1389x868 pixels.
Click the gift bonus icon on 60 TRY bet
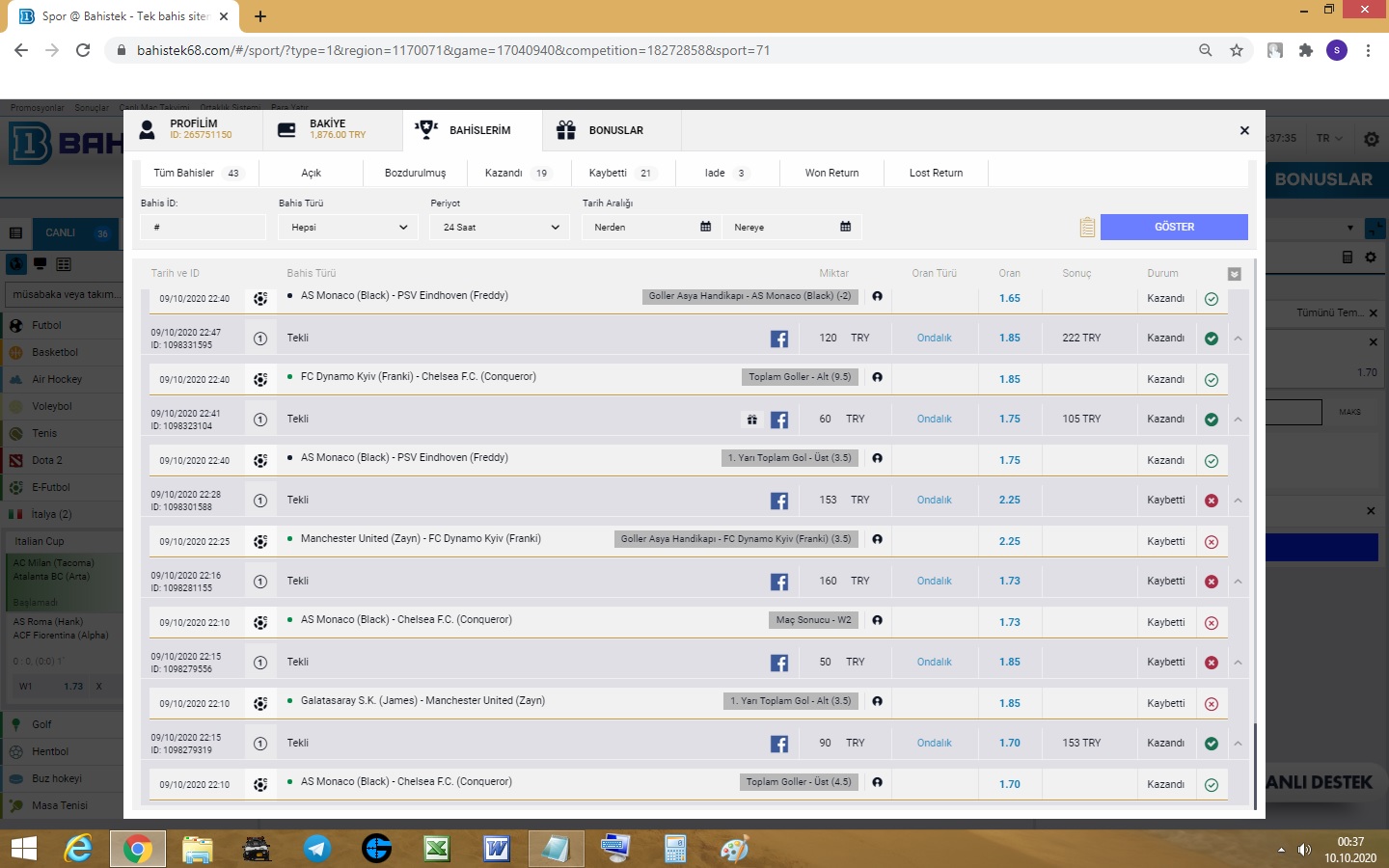pos(751,420)
